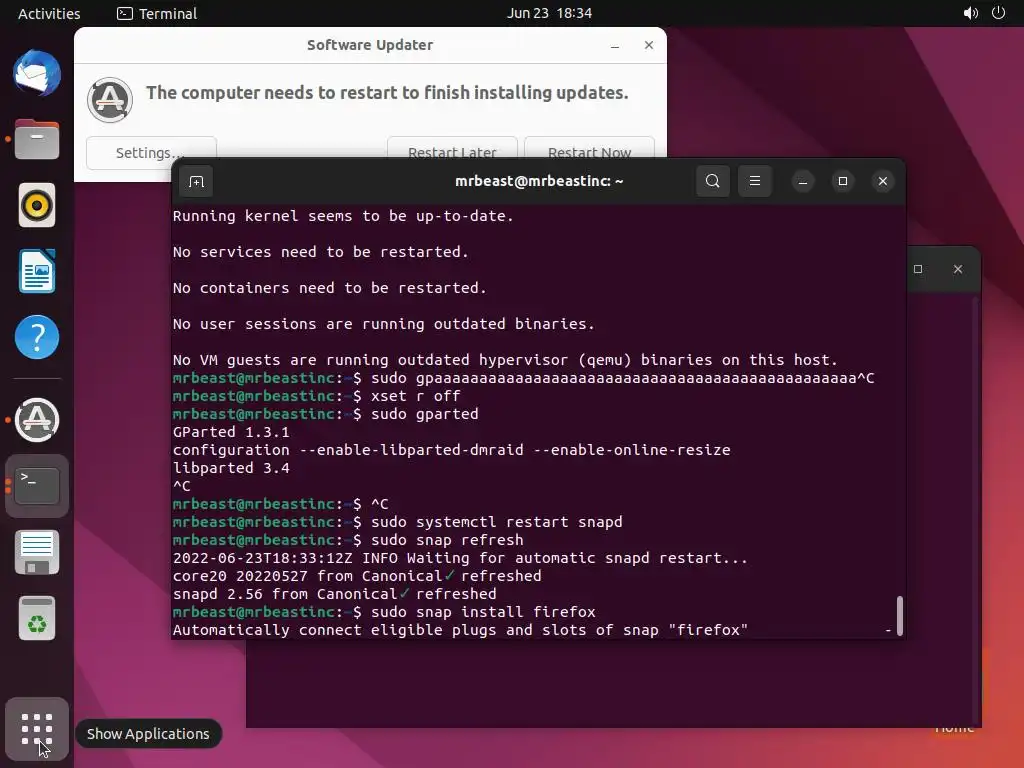Click the 'libparted 3.4' output line
Screen dimensions: 1024x768
(231, 468)
